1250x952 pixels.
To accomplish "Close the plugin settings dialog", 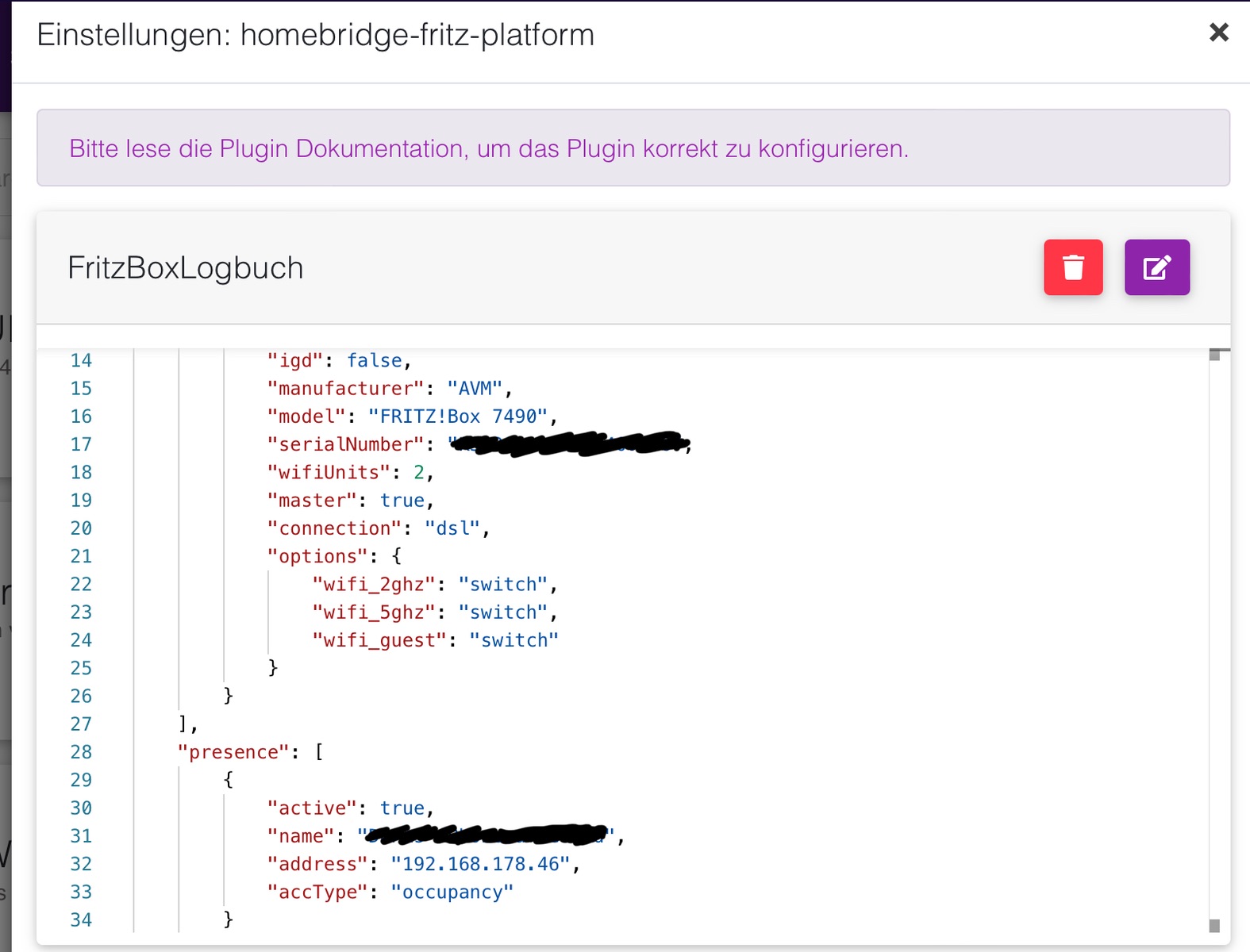I will [1218, 33].
